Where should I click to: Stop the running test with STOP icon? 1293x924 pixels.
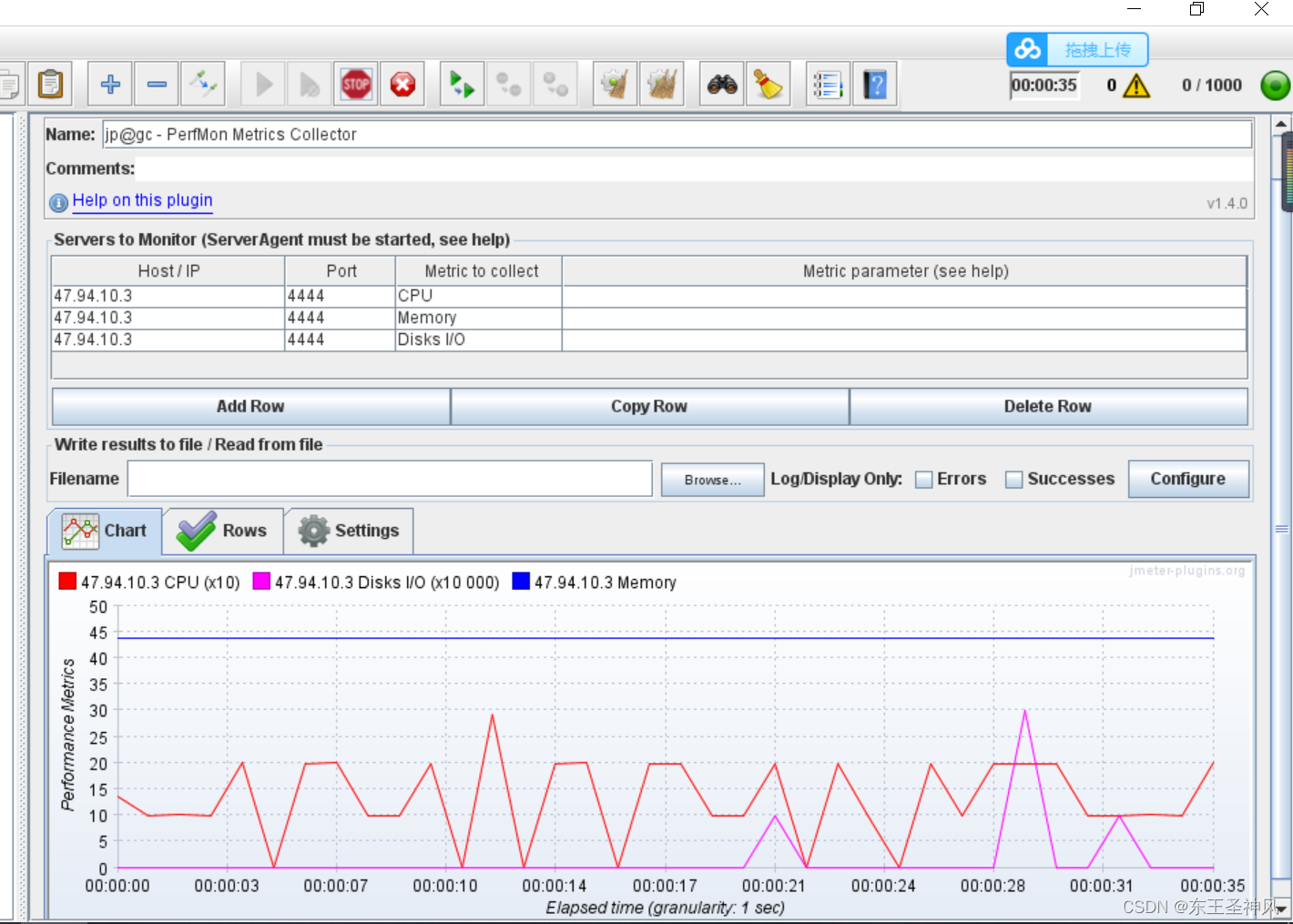[355, 85]
